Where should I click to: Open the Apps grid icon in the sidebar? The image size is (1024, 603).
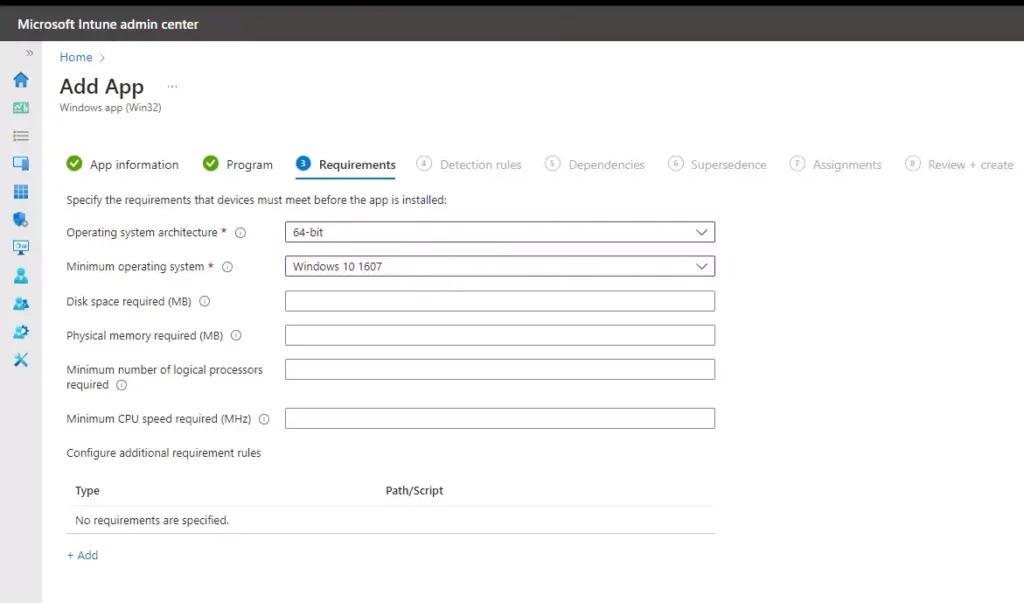pyautogui.click(x=21, y=191)
